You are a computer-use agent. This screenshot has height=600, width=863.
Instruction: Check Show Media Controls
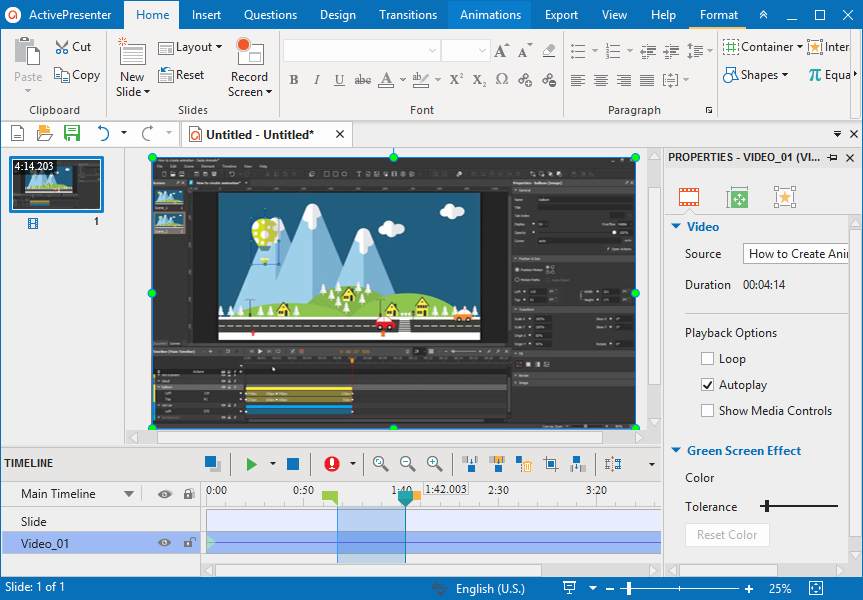(708, 410)
